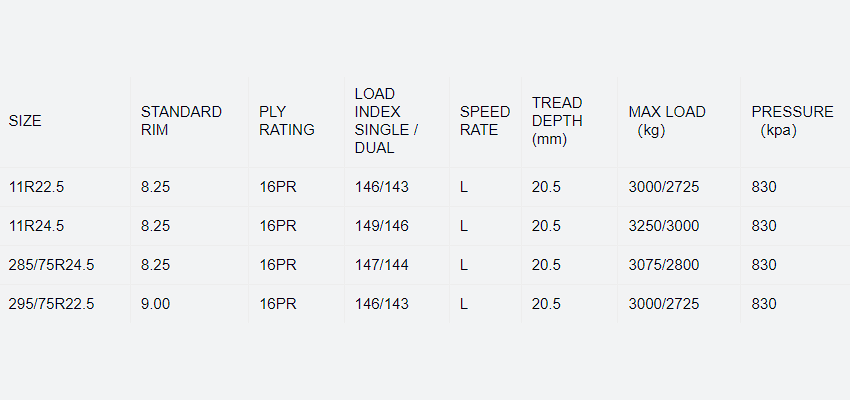Click speed rate L in 11R24.5 row

pyautogui.click(x=464, y=226)
